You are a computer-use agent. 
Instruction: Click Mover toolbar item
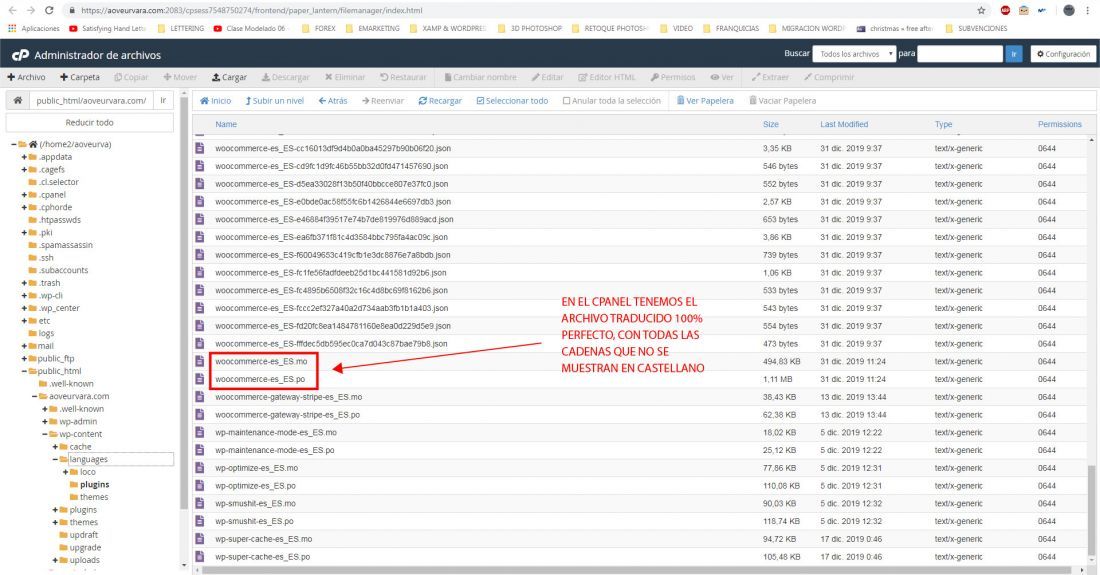(180, 77)
